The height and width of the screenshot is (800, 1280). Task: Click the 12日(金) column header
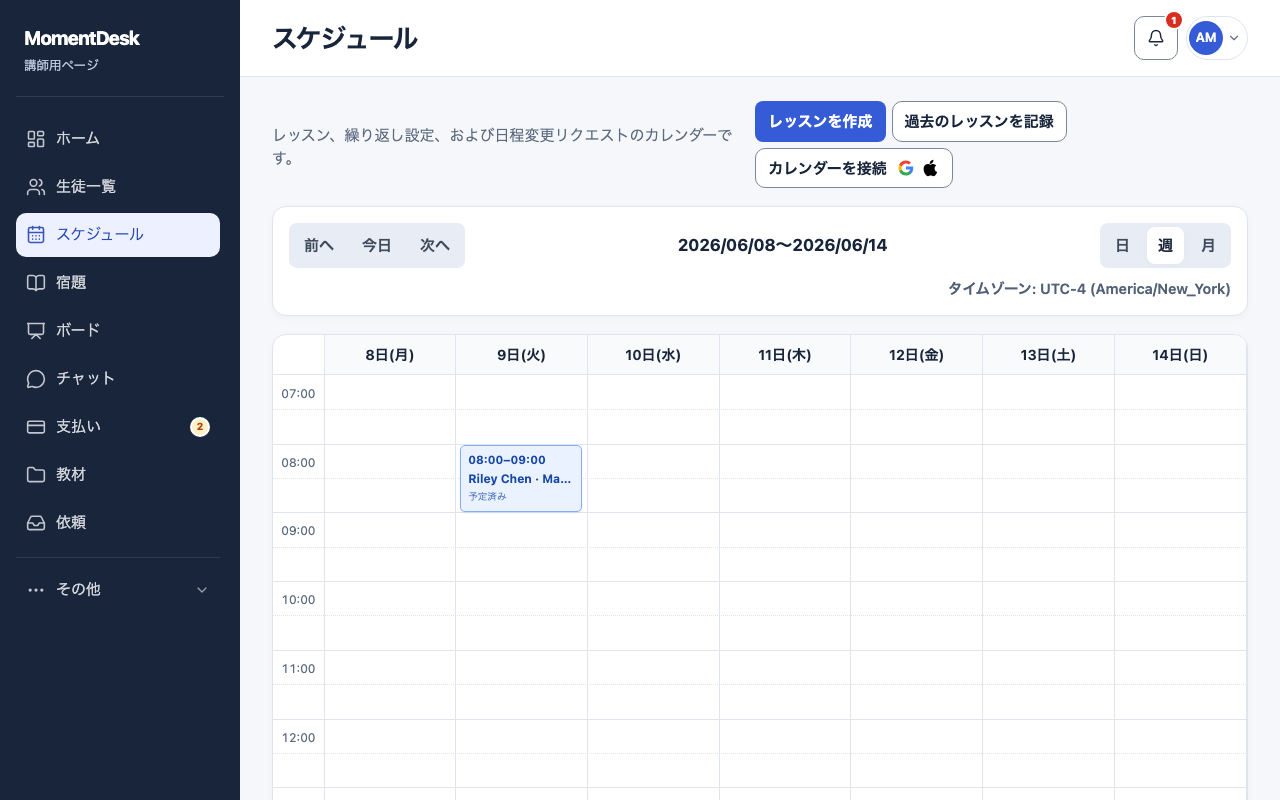[x=916, y=355]
